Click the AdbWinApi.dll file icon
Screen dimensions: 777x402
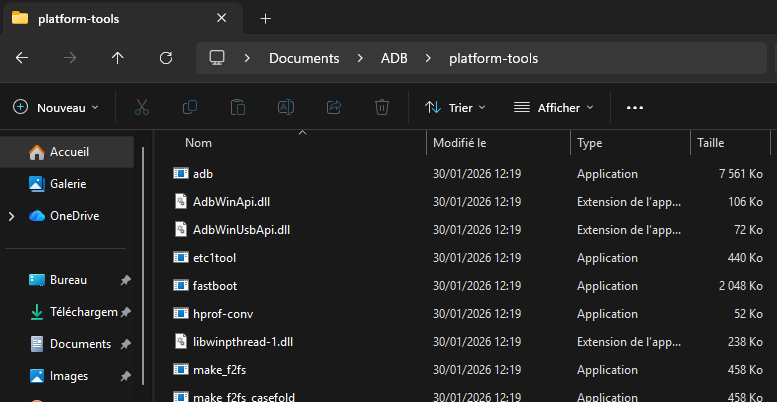click(181, 201)
